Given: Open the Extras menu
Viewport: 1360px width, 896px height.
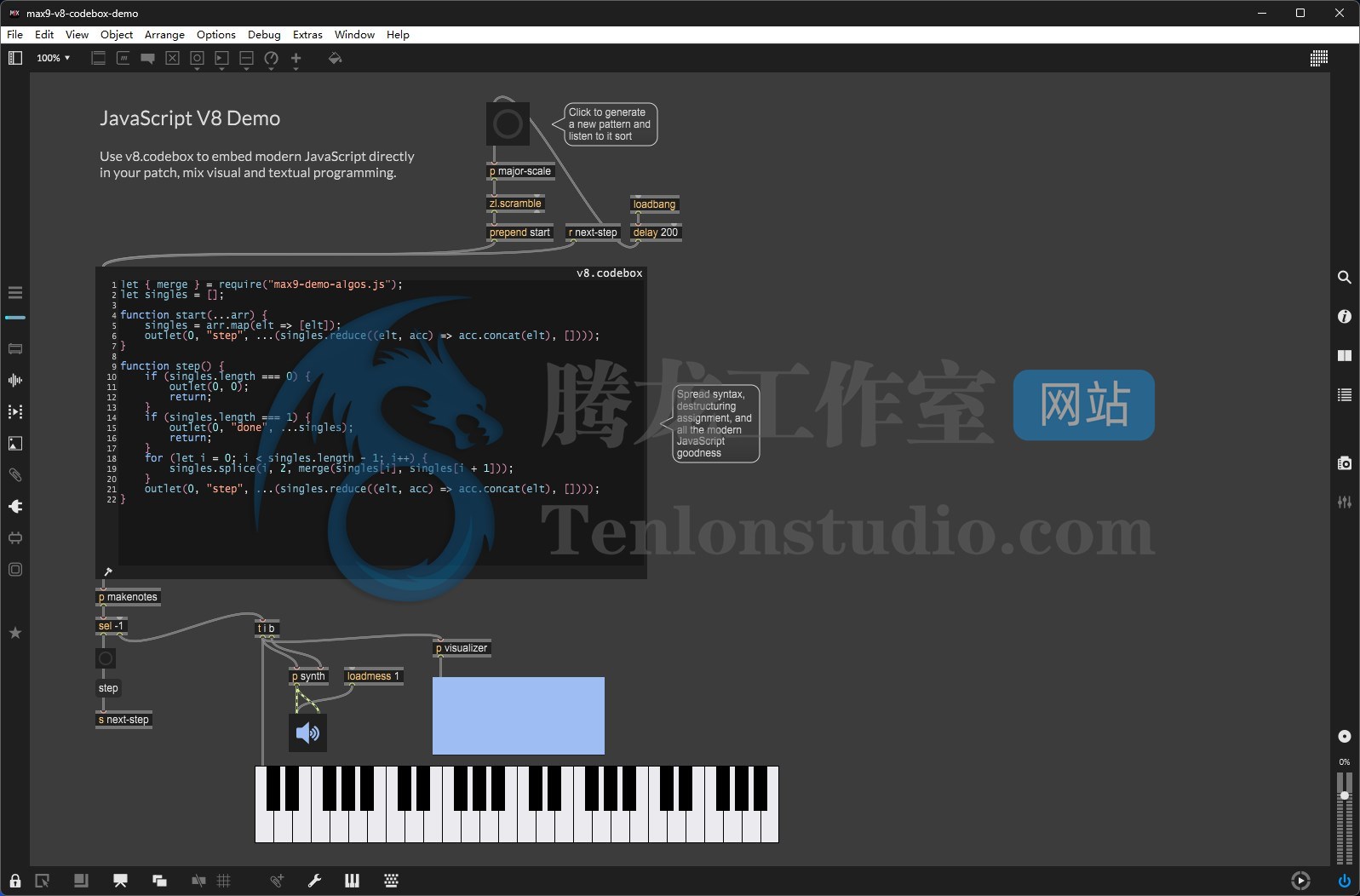Looking at the screenshot, I should click(307, 35).
